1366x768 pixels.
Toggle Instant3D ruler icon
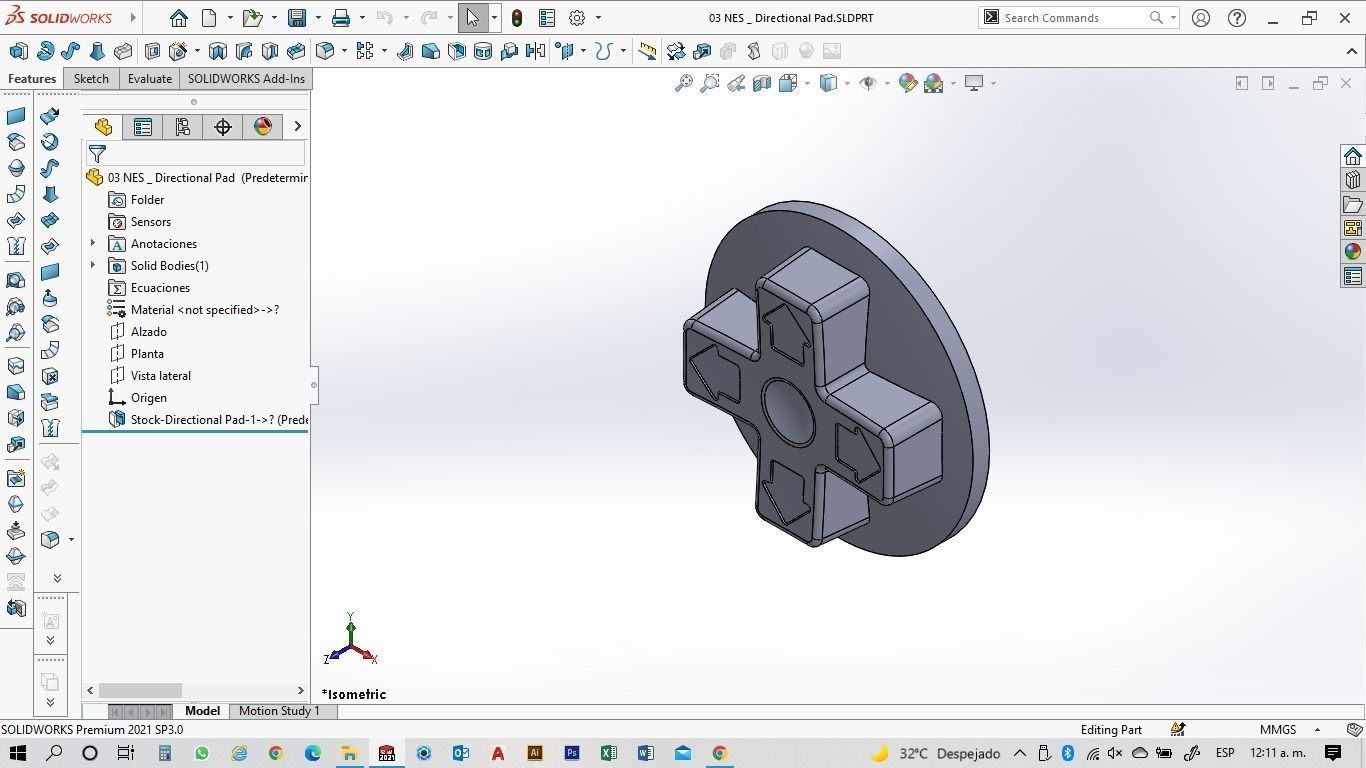pyautogui.click(x=648, y=51)
